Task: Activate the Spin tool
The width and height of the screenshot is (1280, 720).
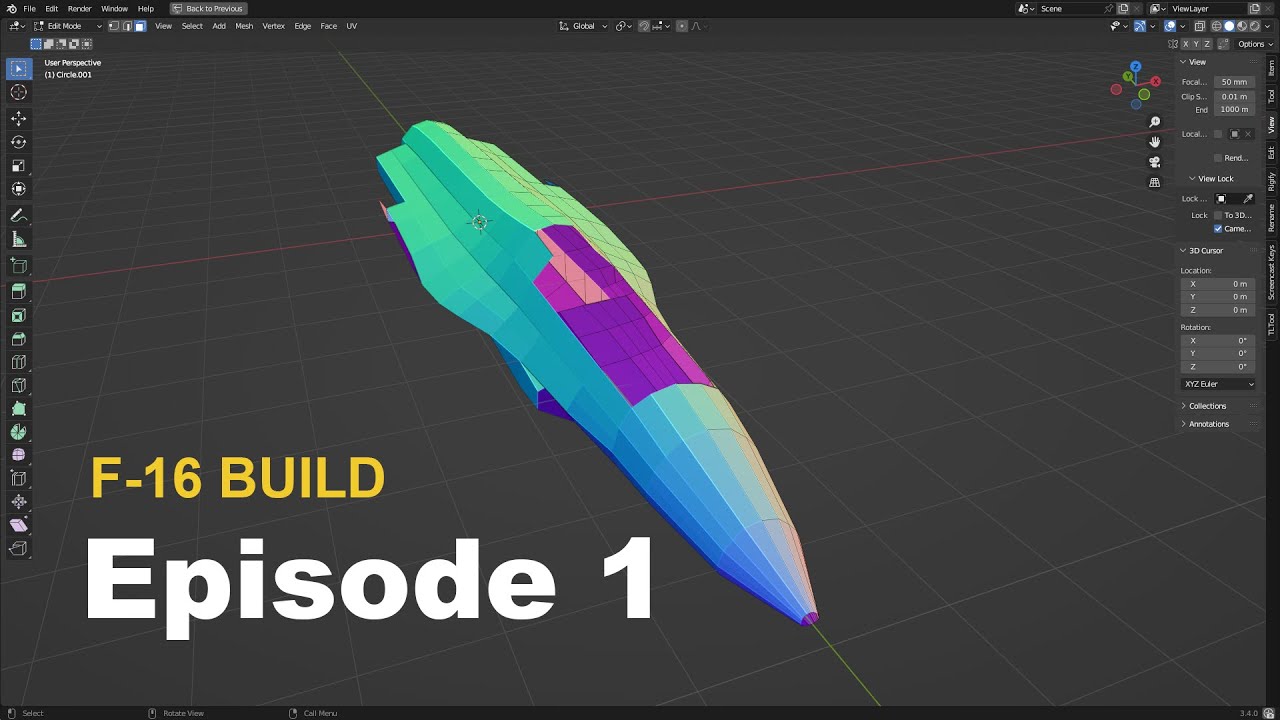Action: click(18, 432)
